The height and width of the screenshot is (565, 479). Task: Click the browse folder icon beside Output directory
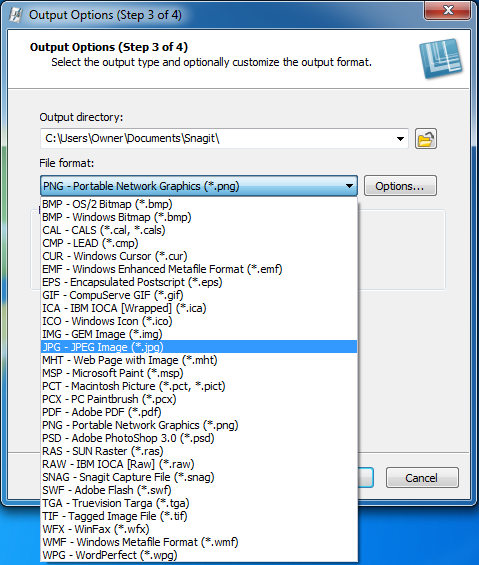pyautogui.click(x=426, y=139)
